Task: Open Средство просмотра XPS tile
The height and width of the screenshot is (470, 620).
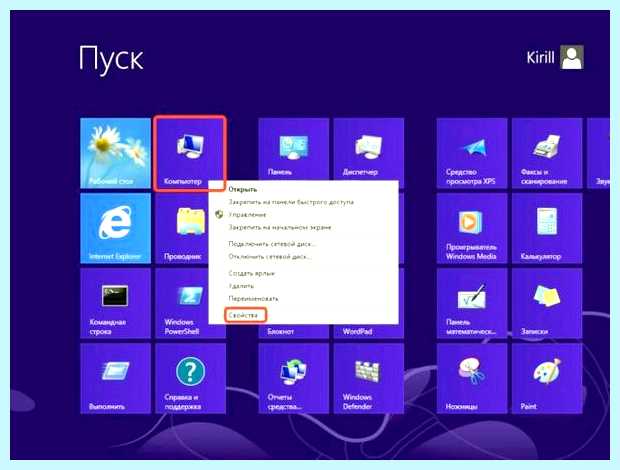Action: tap(472, 153)
